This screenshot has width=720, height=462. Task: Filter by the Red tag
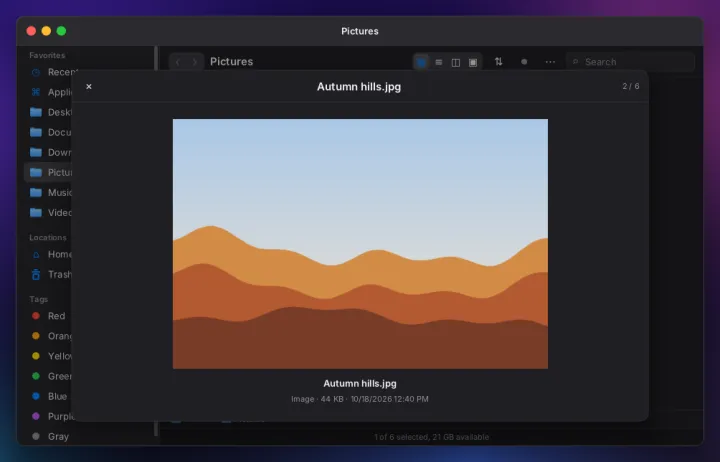click(x=48, y=316)
